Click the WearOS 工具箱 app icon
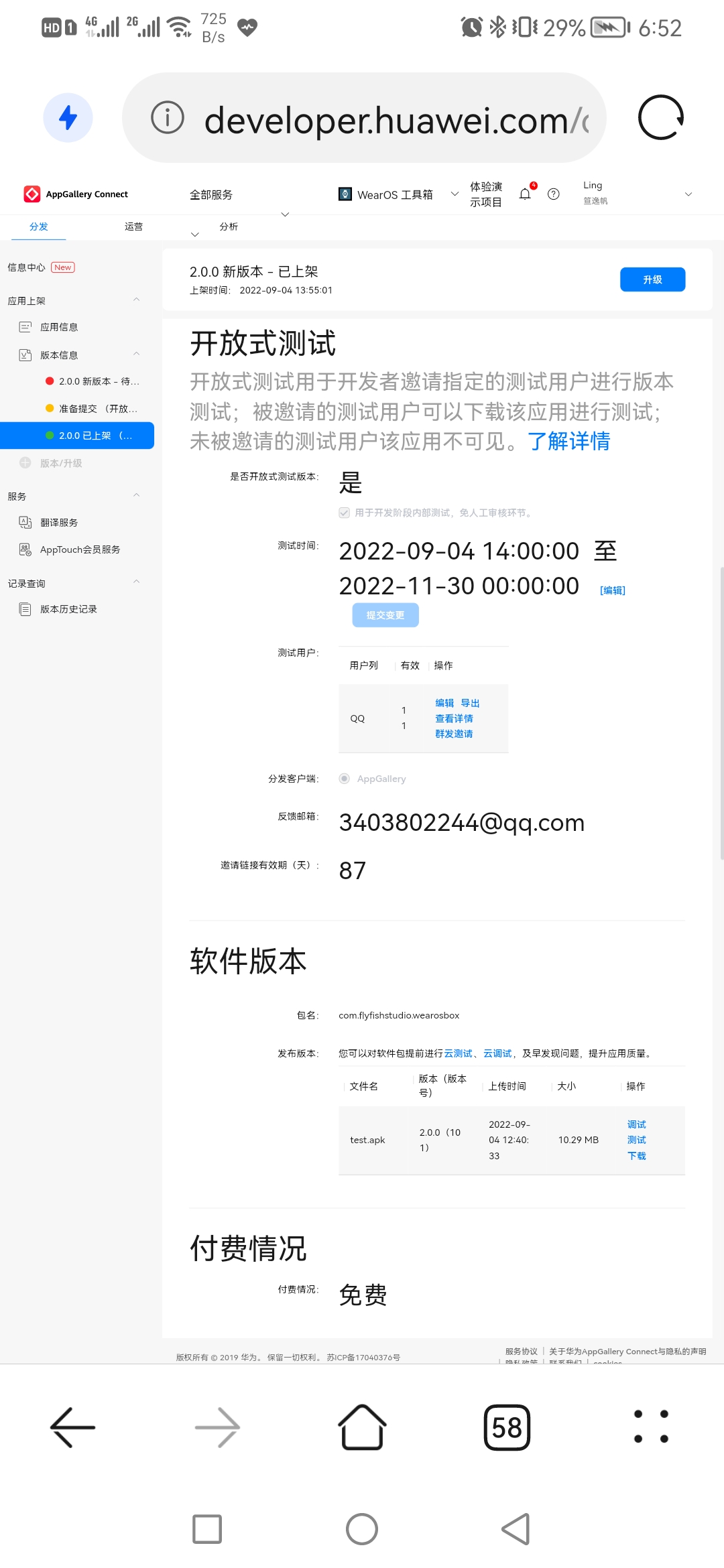 [345, 194]
